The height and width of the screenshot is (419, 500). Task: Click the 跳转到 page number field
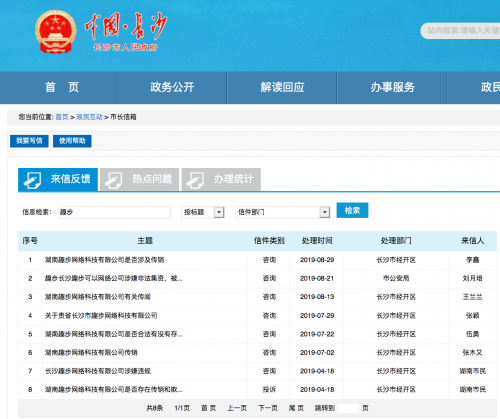(x=348, y=408)
